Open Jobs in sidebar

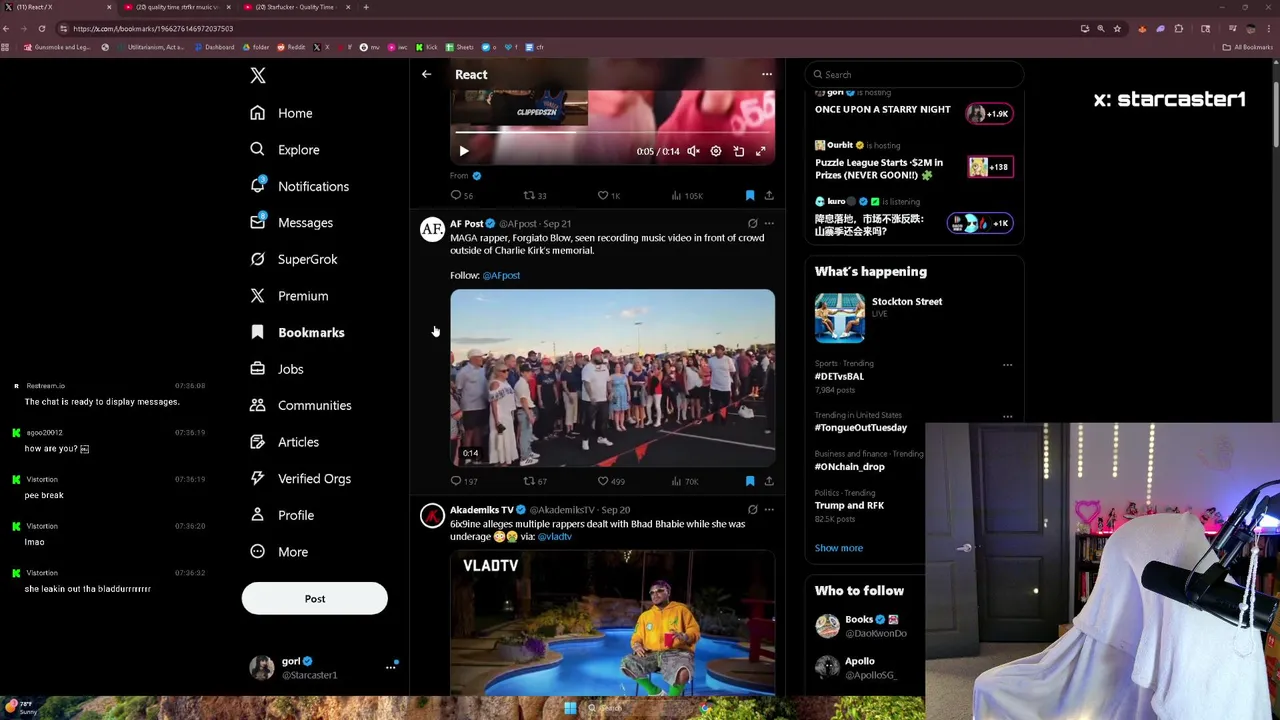[x=277, y=369]
